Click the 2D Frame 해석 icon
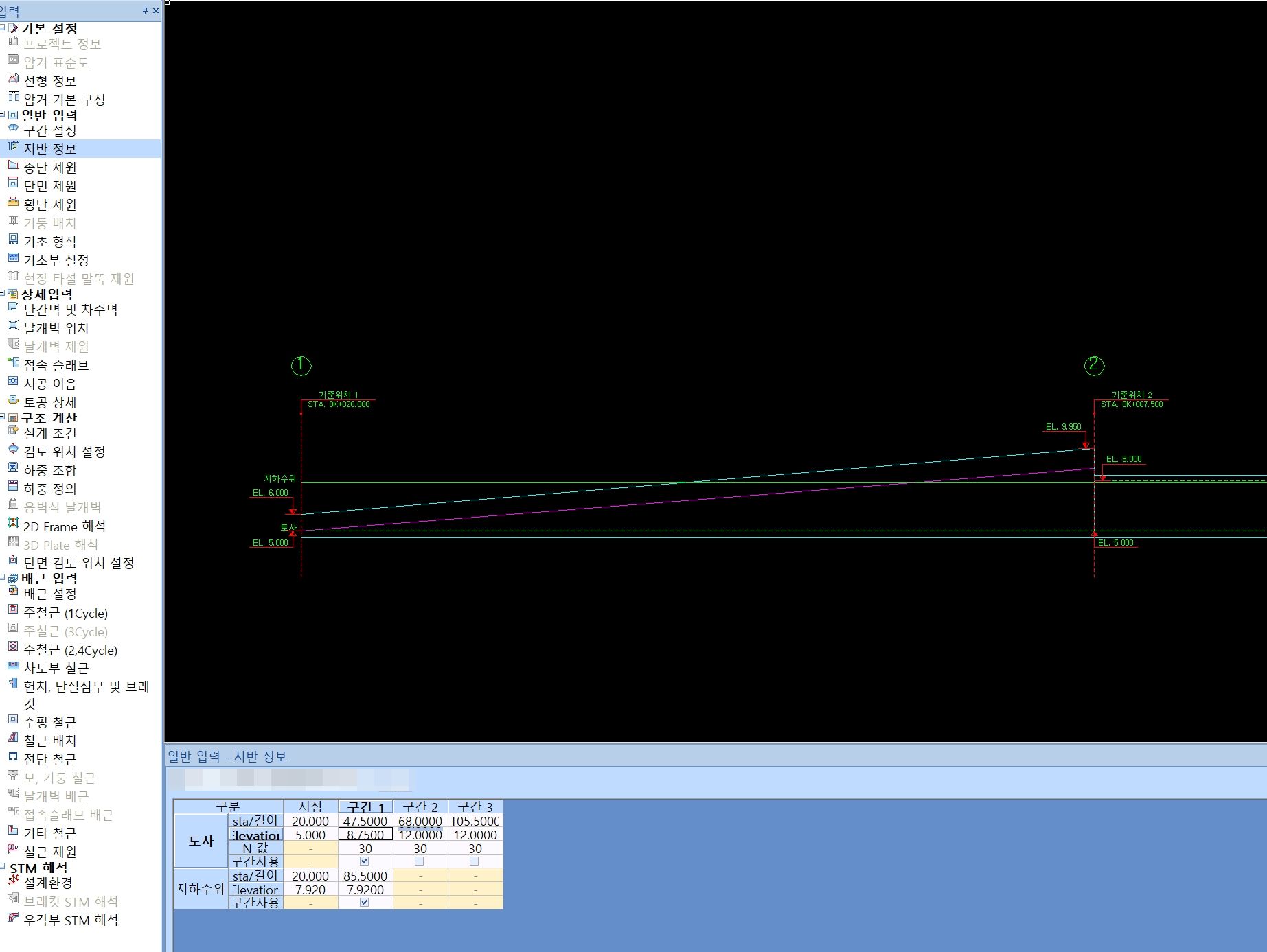Image resolution: width=1267 pixels, height=952 pixels. [13, 523]
